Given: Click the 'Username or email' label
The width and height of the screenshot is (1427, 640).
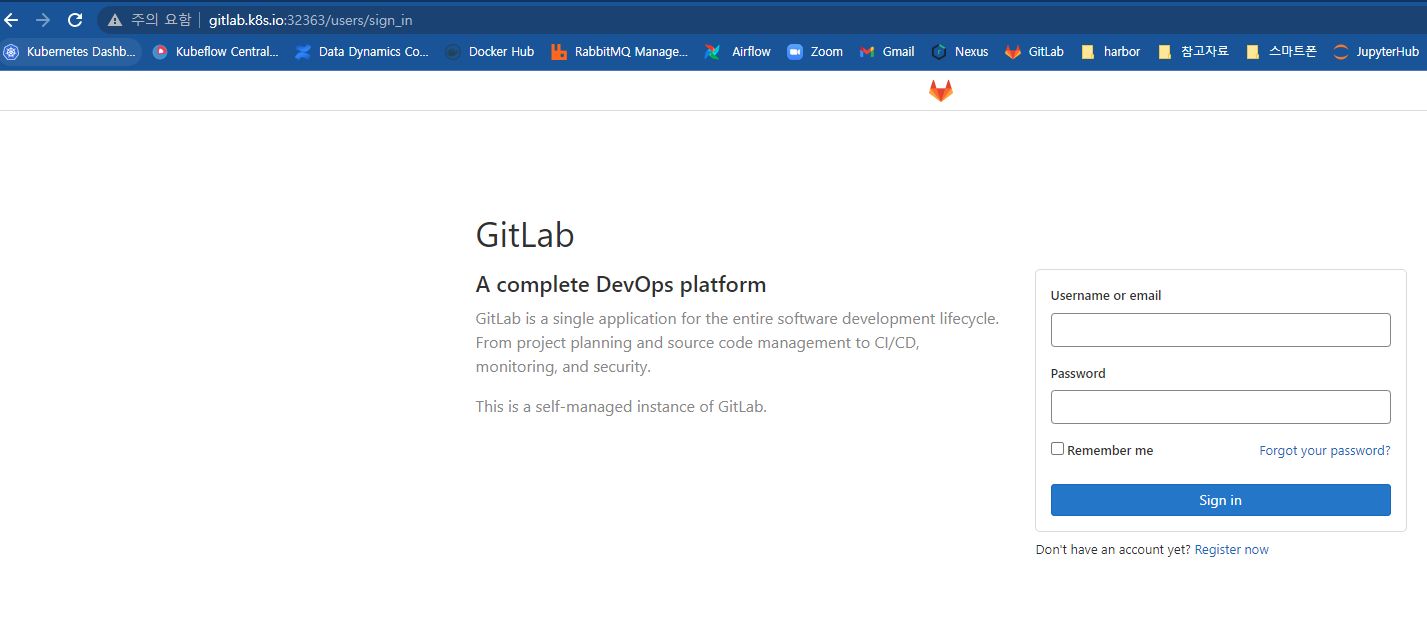Looking at the screenshot, I should (x=1106, y=296).
